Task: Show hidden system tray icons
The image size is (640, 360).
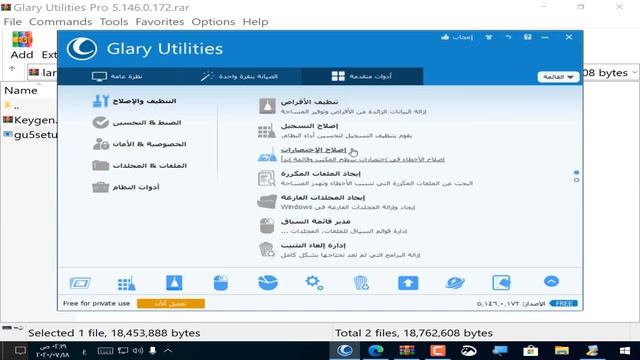Action: (x=168, y=350)
